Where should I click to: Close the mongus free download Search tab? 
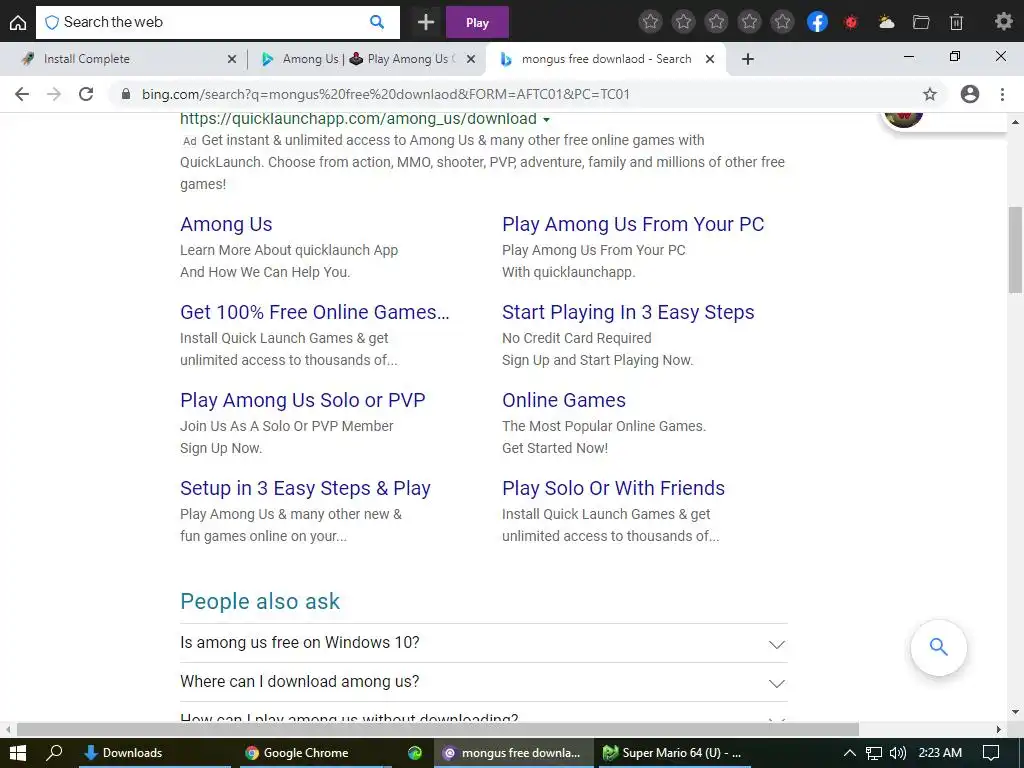(x=710, y=59)
